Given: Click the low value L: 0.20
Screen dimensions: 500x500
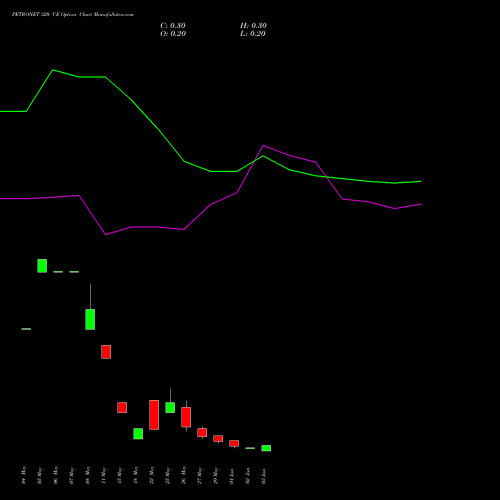Looking at the screenshot, I should [253, 34].
